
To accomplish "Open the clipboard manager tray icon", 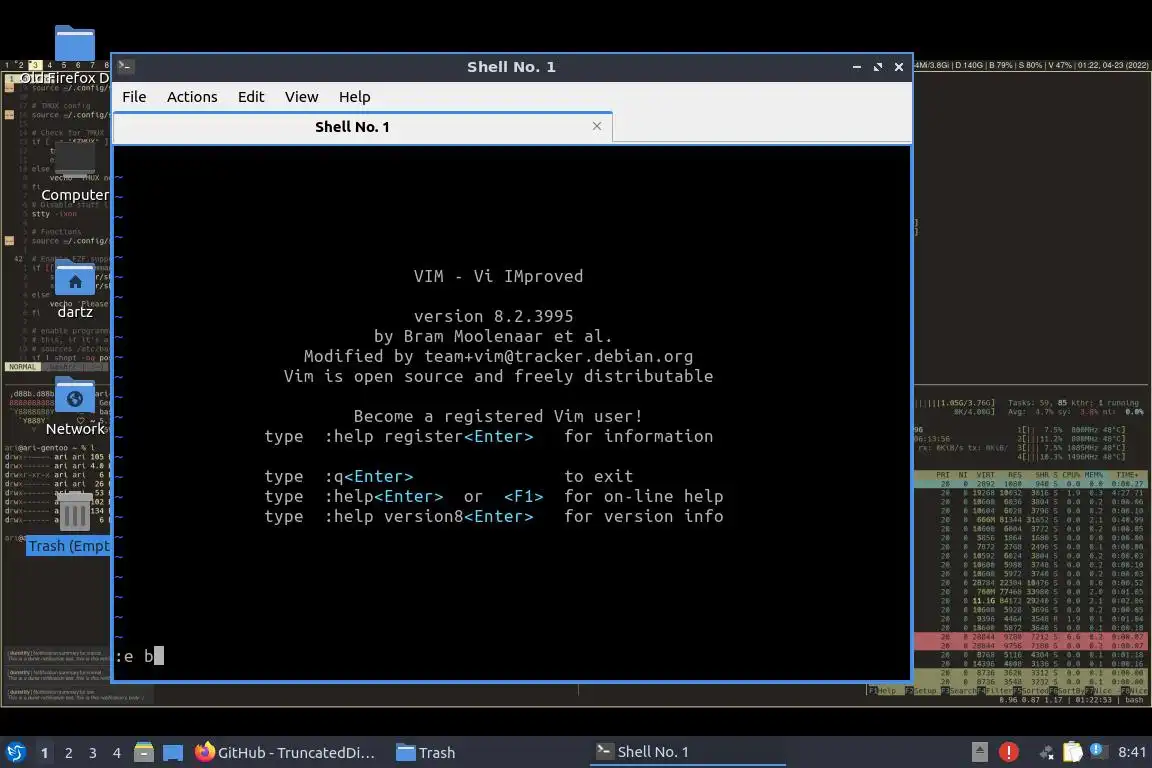I will (x=1073, y=752).
